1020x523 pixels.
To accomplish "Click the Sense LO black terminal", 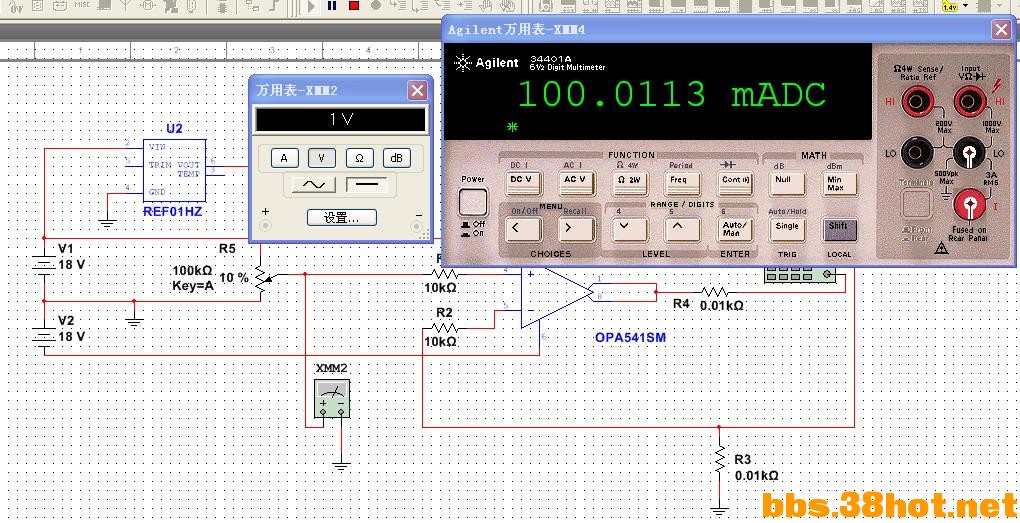I will [917, 154].
